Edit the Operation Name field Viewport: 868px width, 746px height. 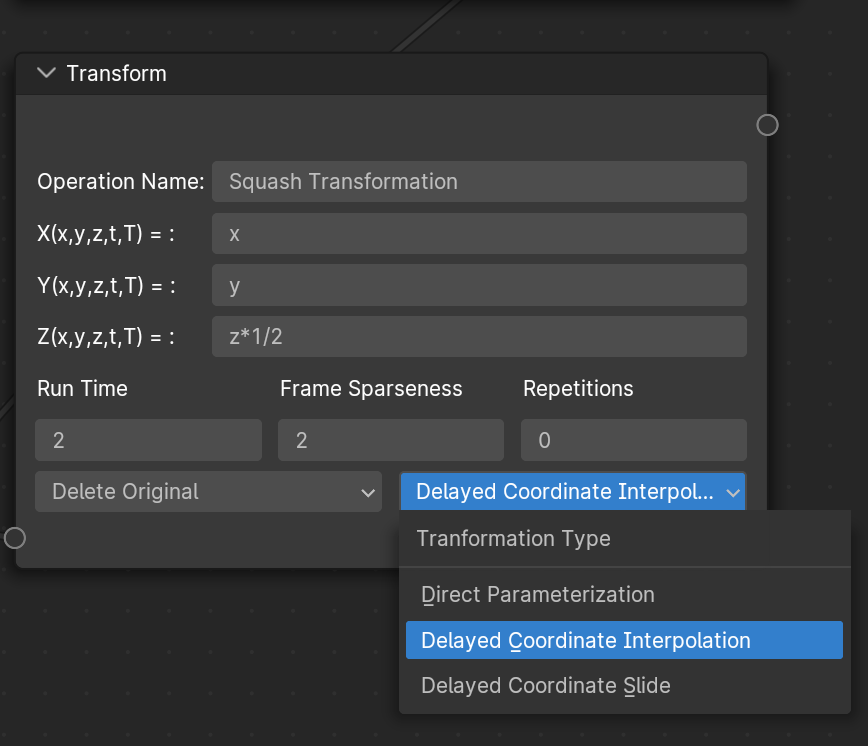(479, 182)
